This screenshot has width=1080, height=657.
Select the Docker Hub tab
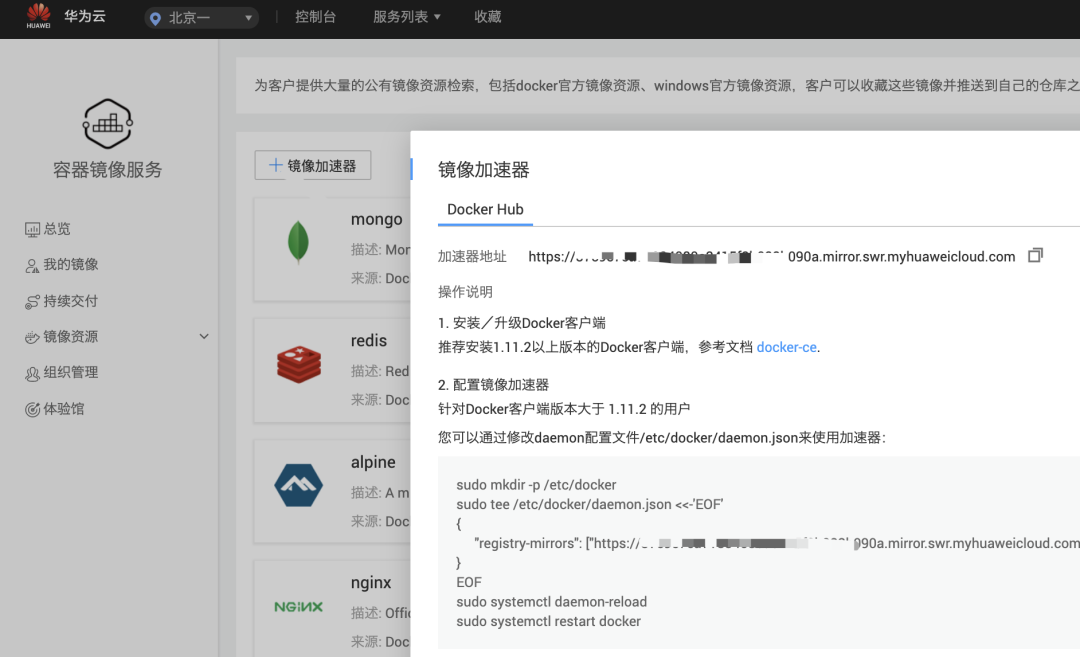[x=485, y=209]
